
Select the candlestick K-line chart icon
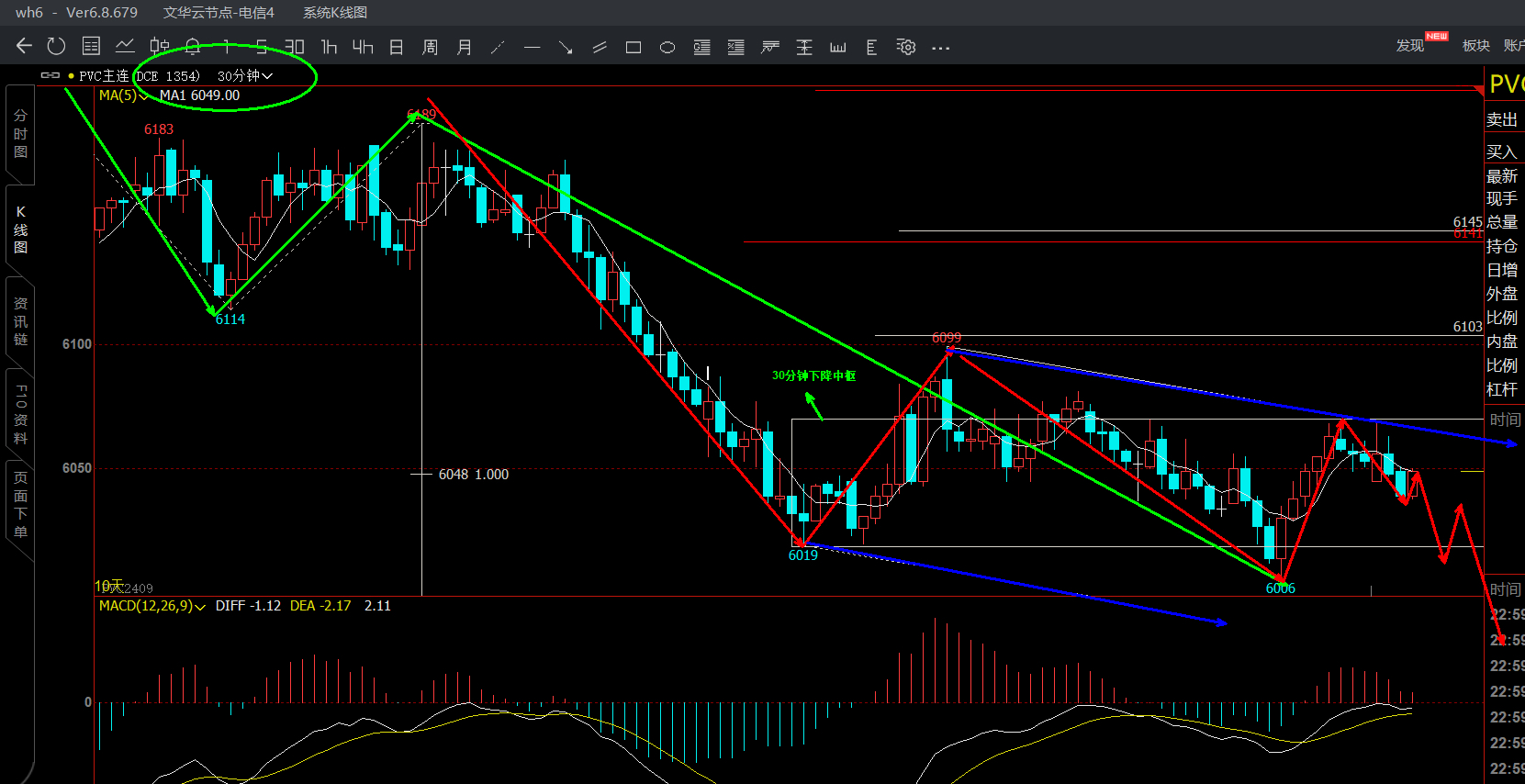pyautogui.click(x=160, y=46)
